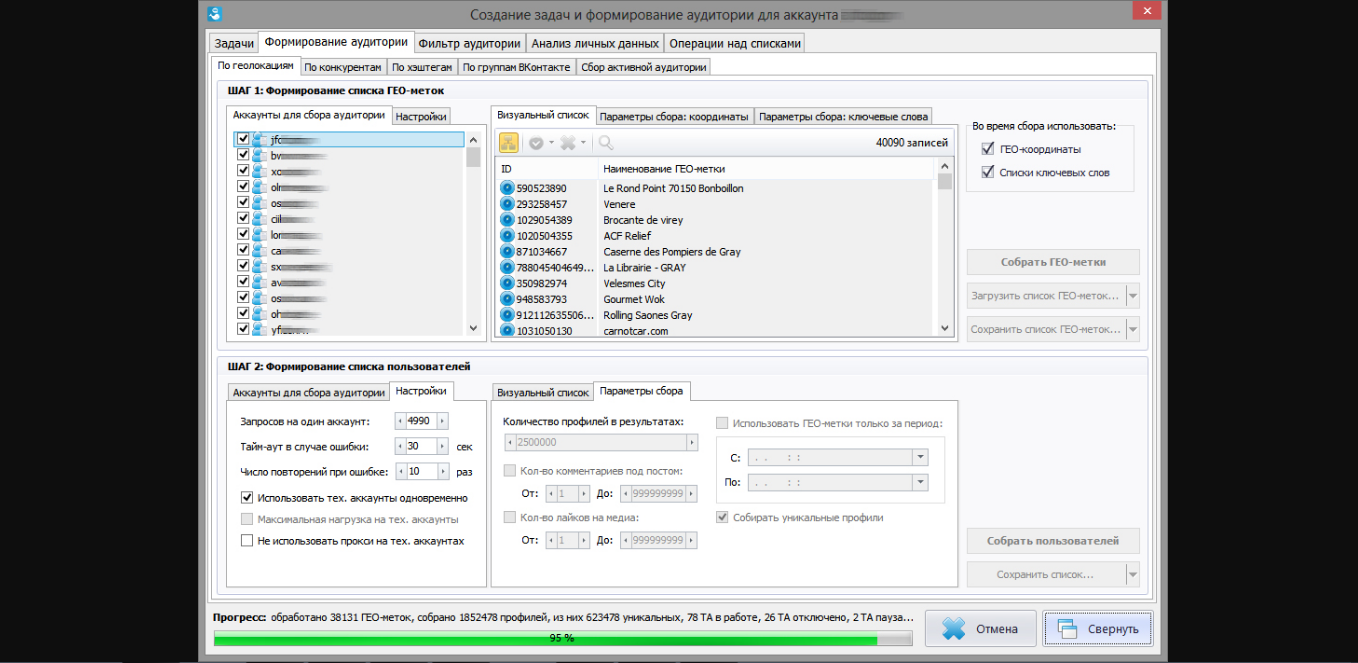The width and height of the screenshot is (1358, 663).
Task: Open the dropdown arrow next to checkmark icon
Action: pyautogui.click(x=551, y=143)
